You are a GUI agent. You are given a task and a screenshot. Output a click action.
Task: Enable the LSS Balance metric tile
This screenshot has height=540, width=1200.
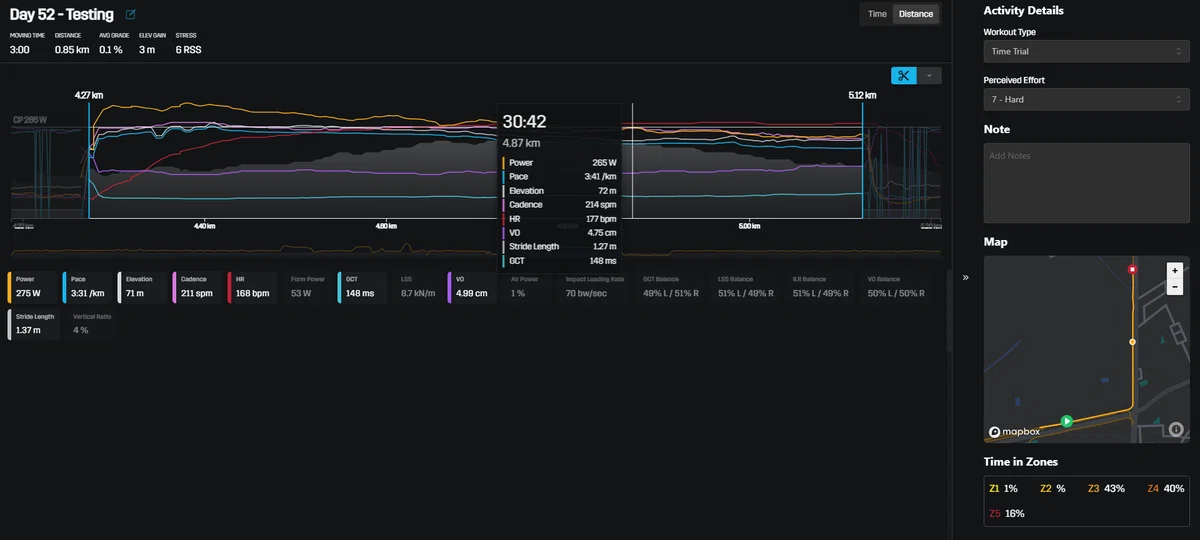(748, 287)
